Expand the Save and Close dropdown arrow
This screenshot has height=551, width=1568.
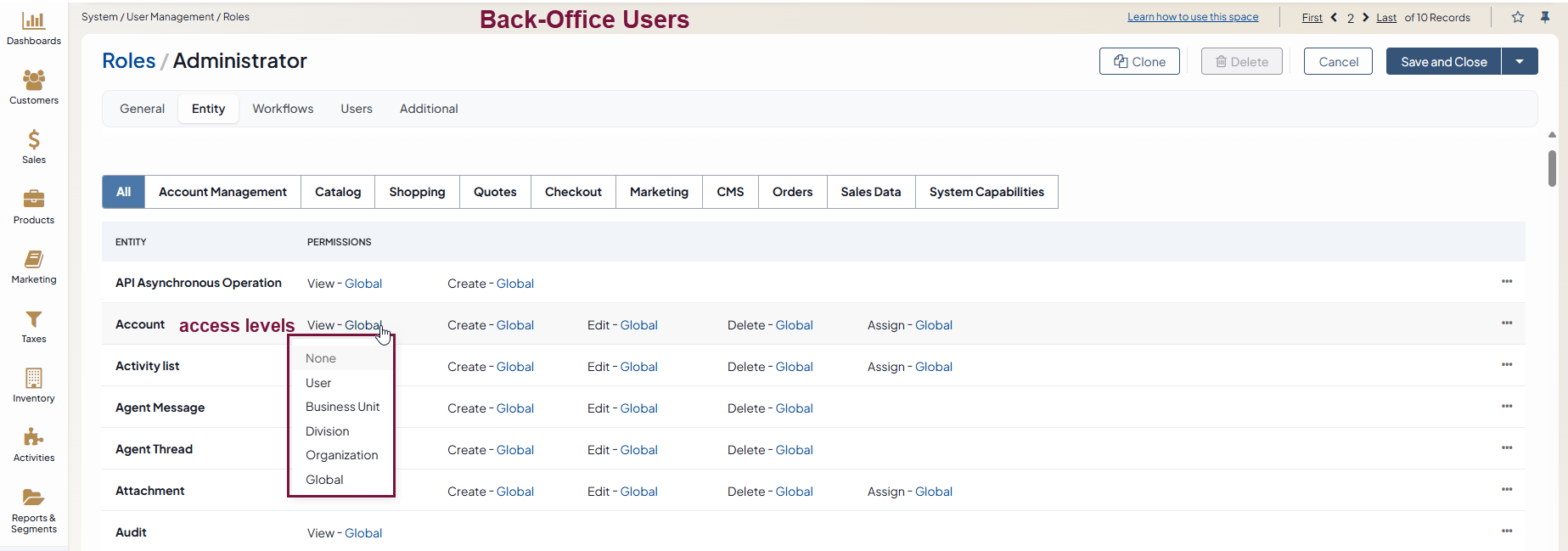1520,61
